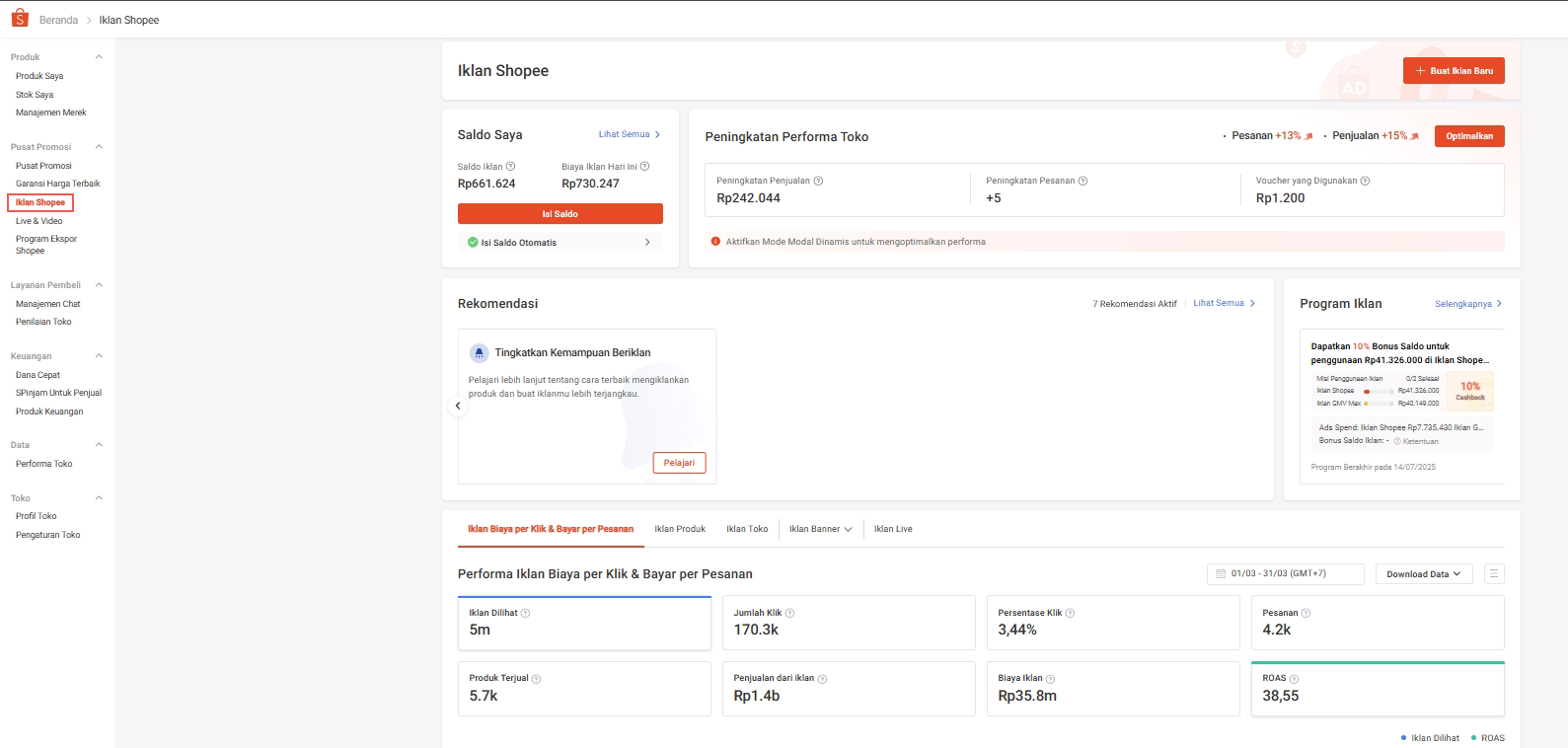Screen dimensions: 1568x748
Task: Toggle the Jumlah Klik metric card
Action: (849, 623)
